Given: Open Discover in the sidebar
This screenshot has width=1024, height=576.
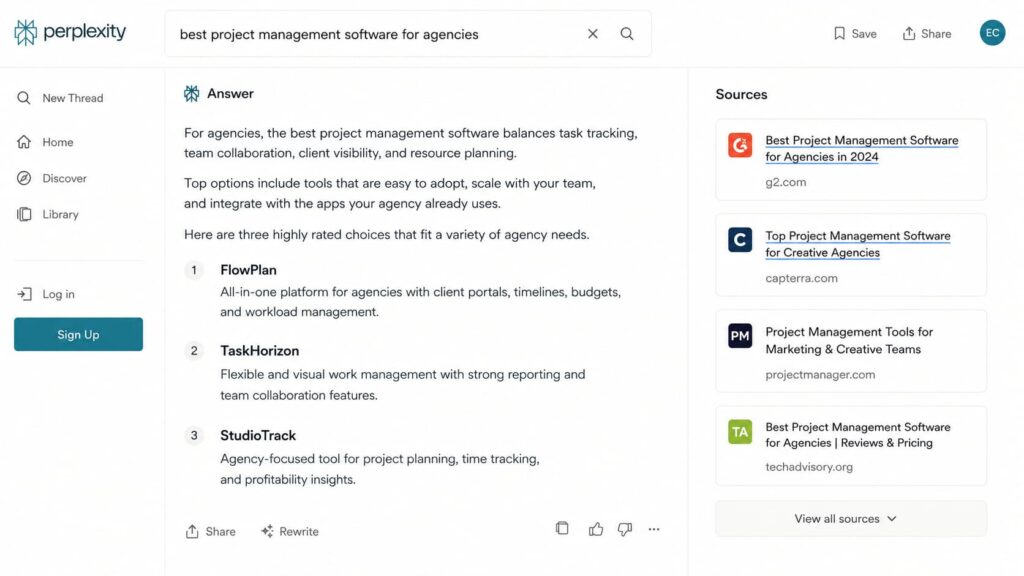Looking at the screenshot, I should [x=52, y=178].
